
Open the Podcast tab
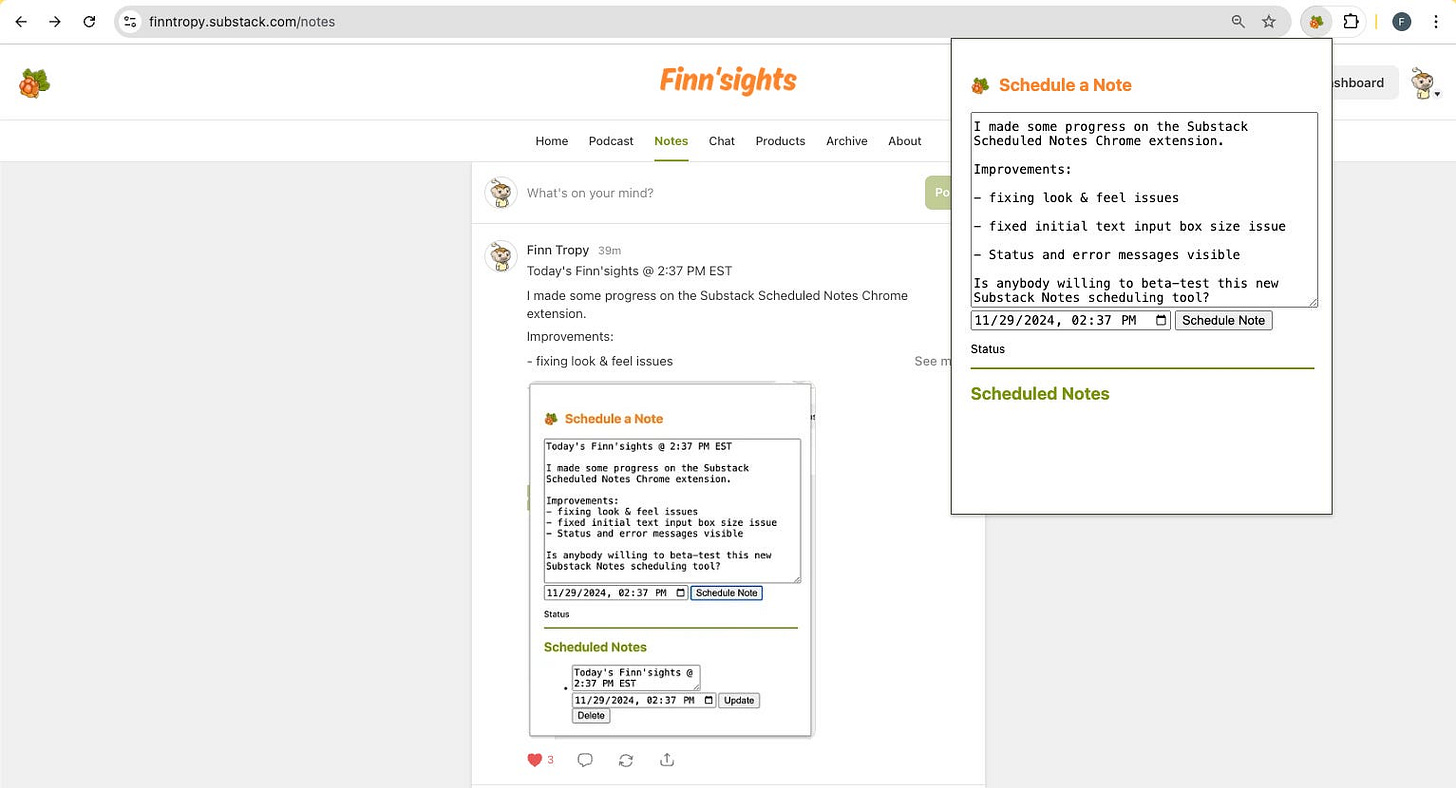pyautogui.click(x=611, y=141)
